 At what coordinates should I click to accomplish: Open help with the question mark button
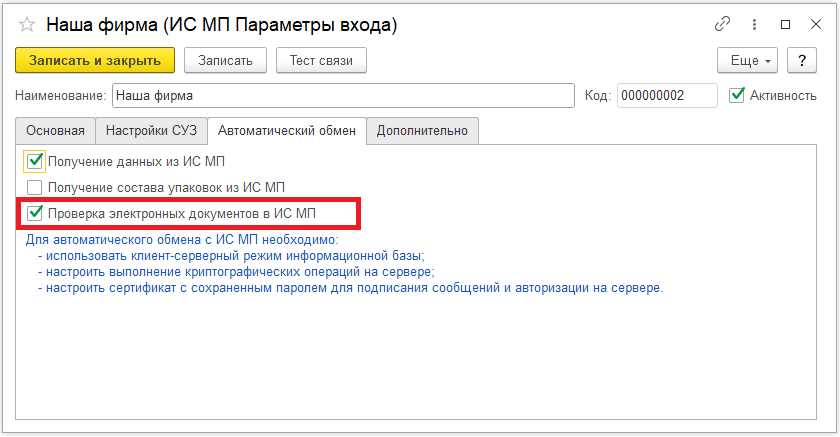point(802,60)
